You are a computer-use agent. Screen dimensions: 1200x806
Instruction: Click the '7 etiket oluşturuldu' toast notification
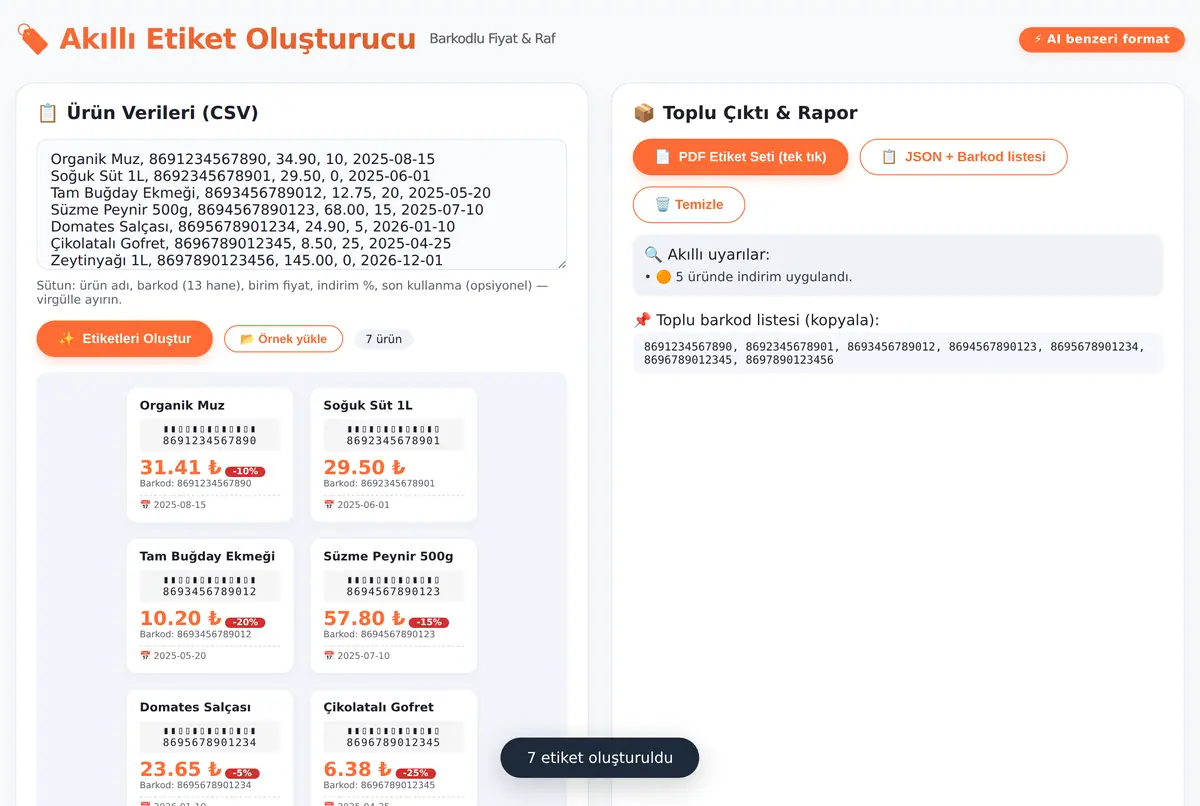coord(600,758)
